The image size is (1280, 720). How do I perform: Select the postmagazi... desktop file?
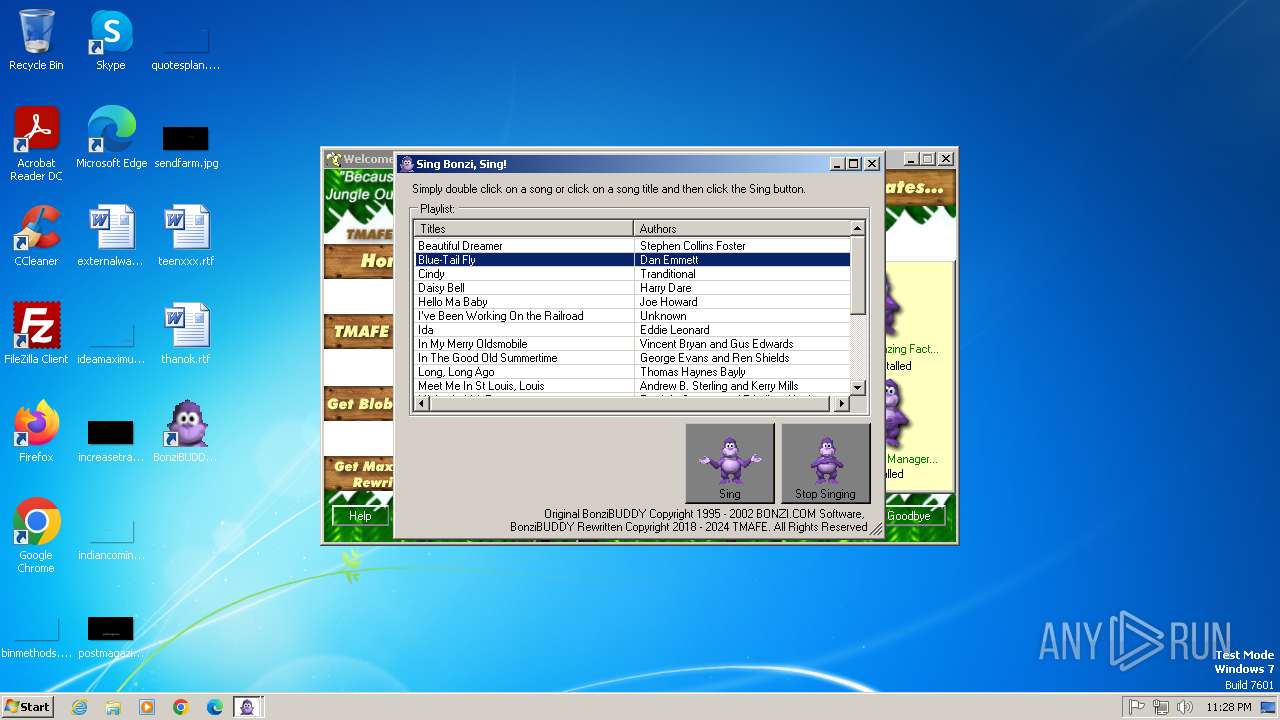[x=111, y=636]
